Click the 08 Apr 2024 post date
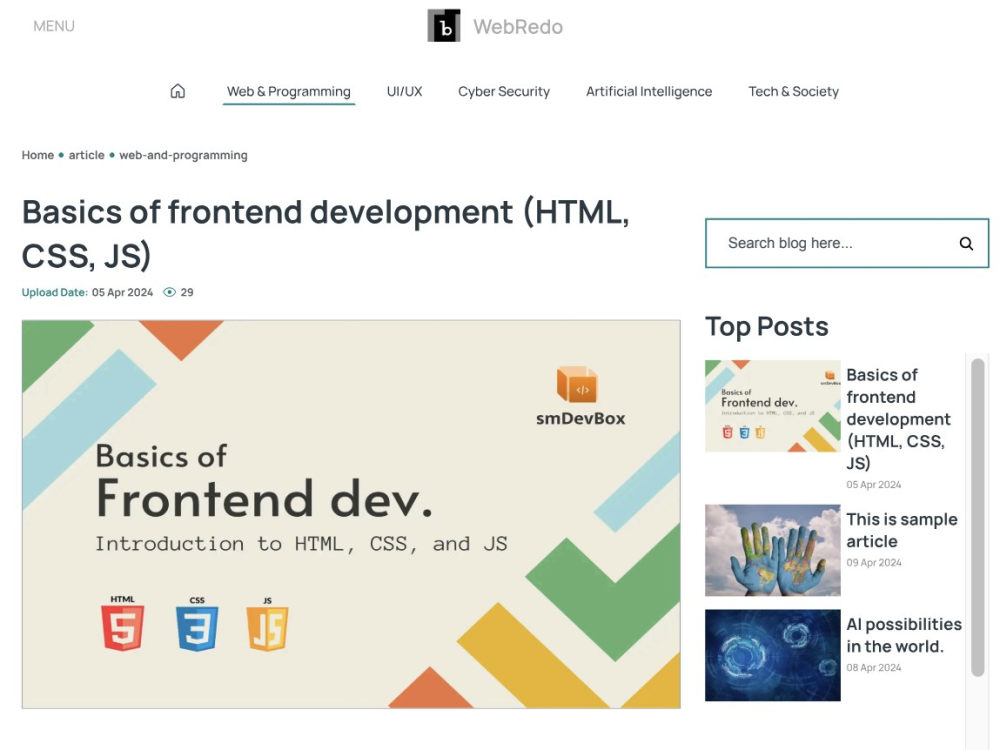The image size is (1000, 750). pos(874,668)
